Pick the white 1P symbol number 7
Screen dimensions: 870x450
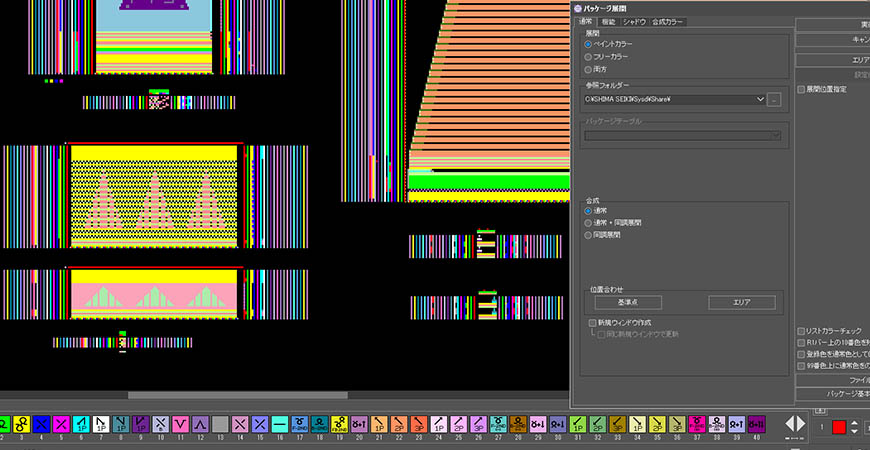(x=101, y=424)
